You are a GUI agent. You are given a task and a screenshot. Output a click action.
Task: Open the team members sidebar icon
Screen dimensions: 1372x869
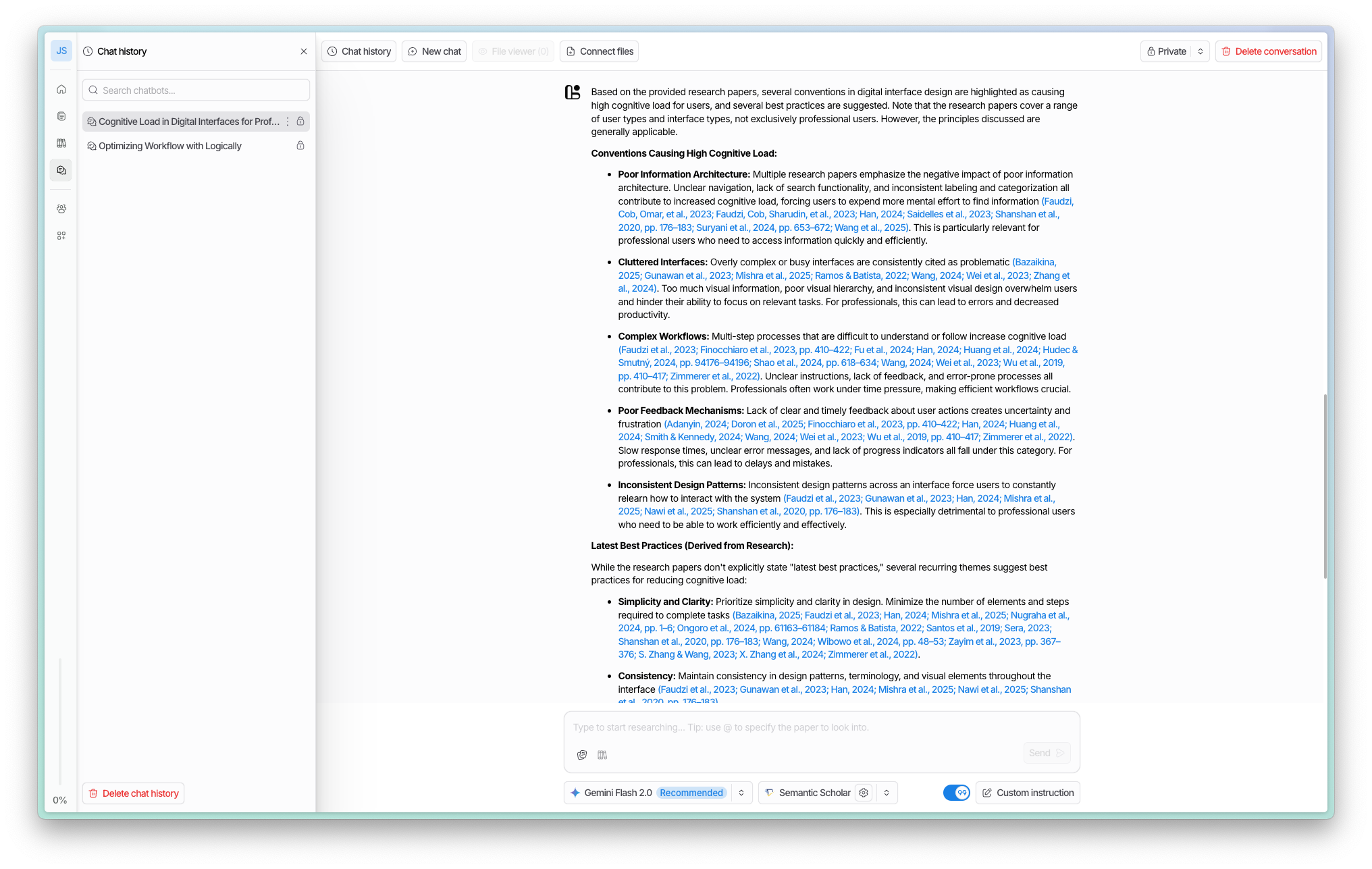(61, 209)
